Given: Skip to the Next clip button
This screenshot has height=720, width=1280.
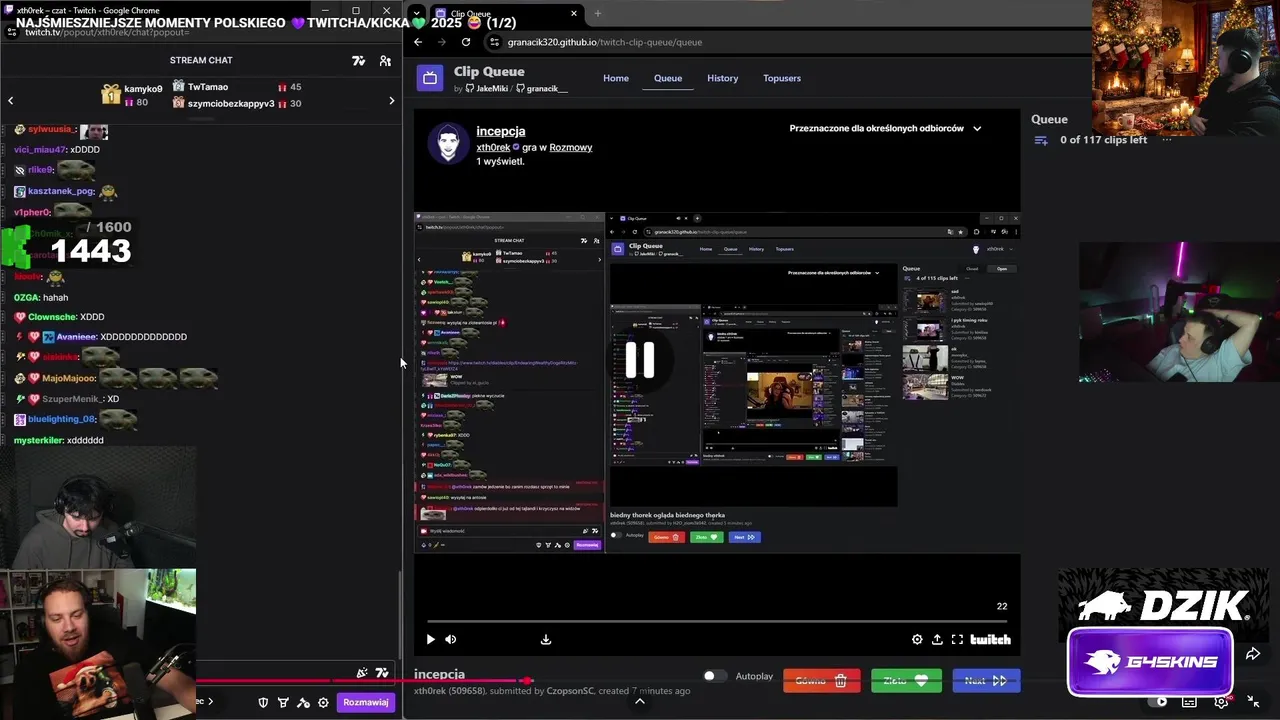Looking at the screenshot, I should pyautogui.click(x=986, y=681).
